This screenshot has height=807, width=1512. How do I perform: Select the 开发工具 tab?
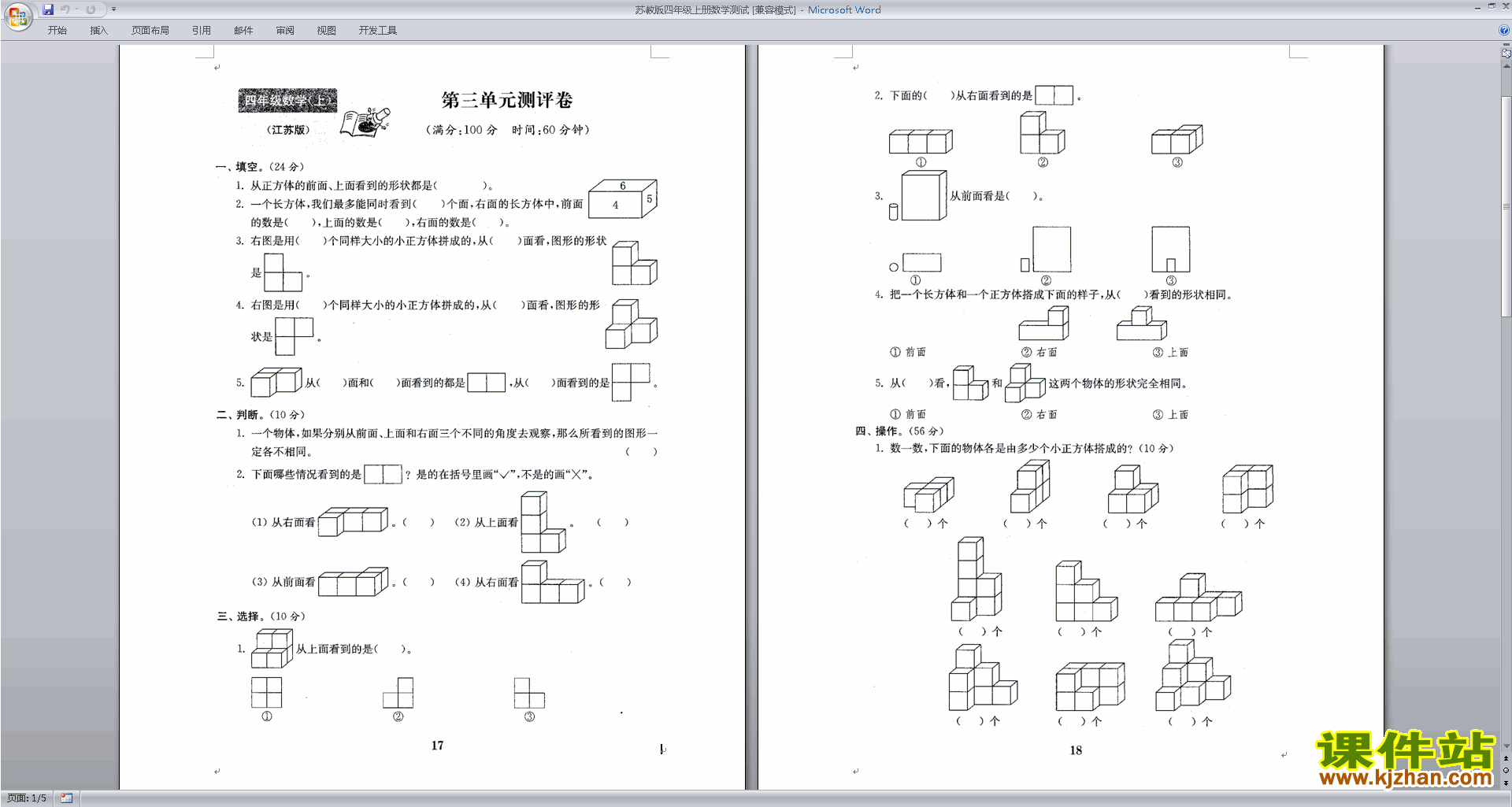(378, 31)
